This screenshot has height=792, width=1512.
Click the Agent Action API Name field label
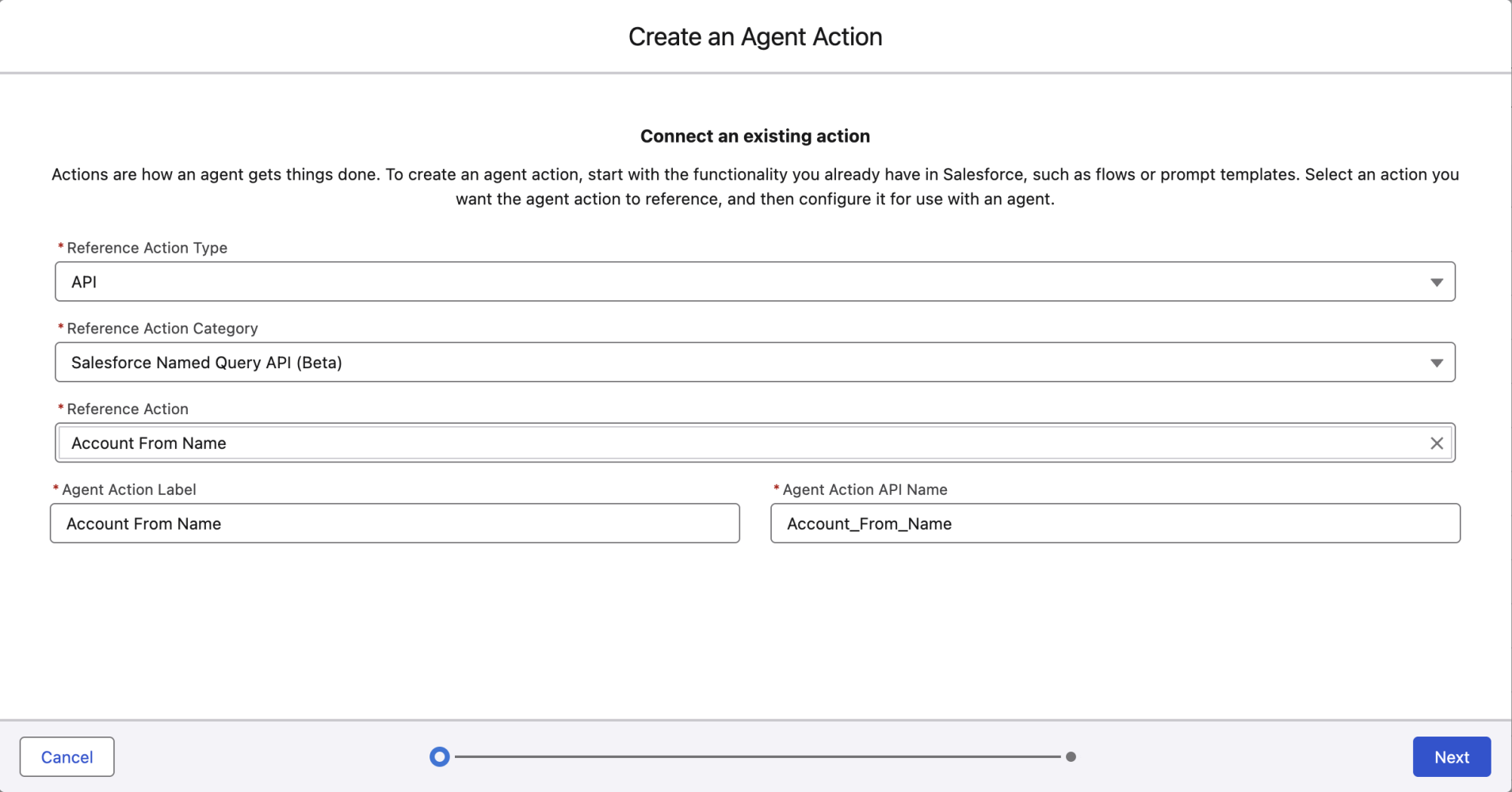[x=865, y=490]
